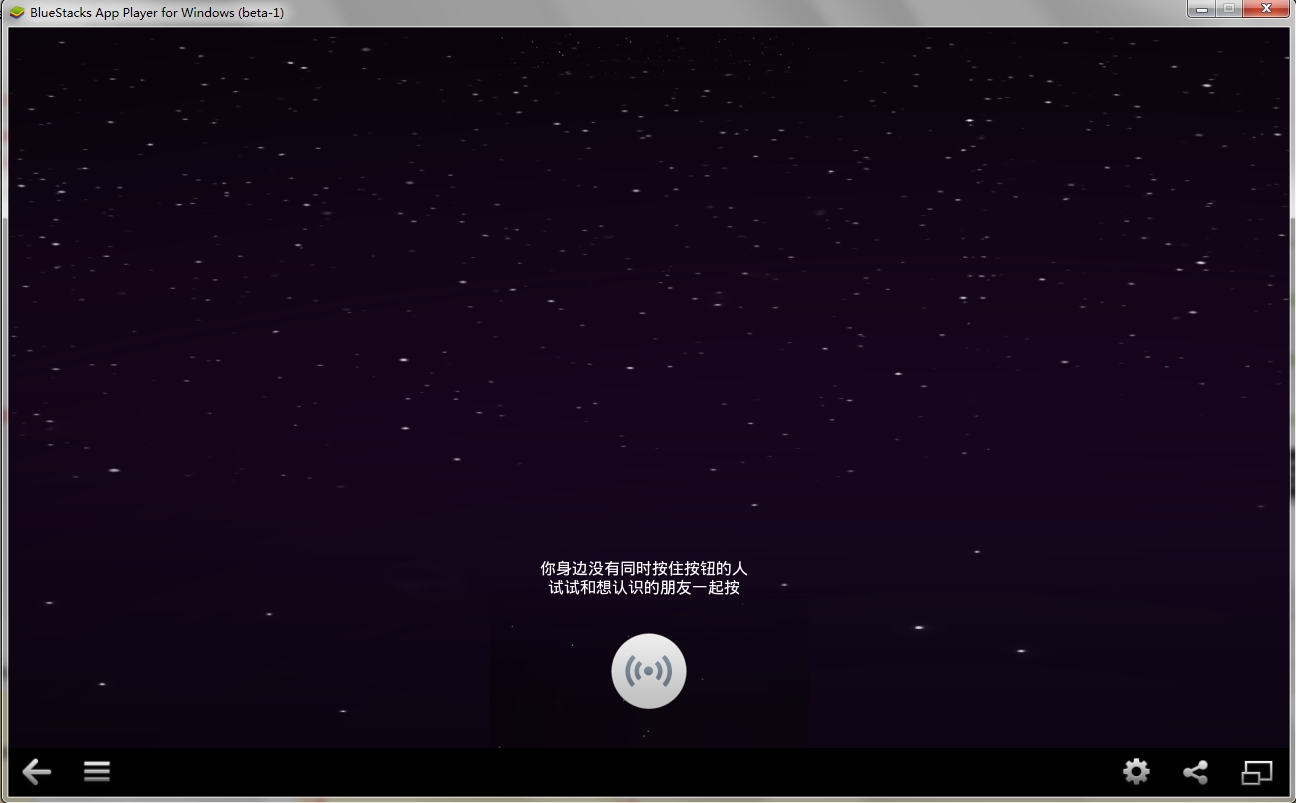The width and height of the screenshot is (1296, 803).
Task: Click the text "试试和想认识的朋友一起按"
Action: pyautogui.click(x=644, y=588)
